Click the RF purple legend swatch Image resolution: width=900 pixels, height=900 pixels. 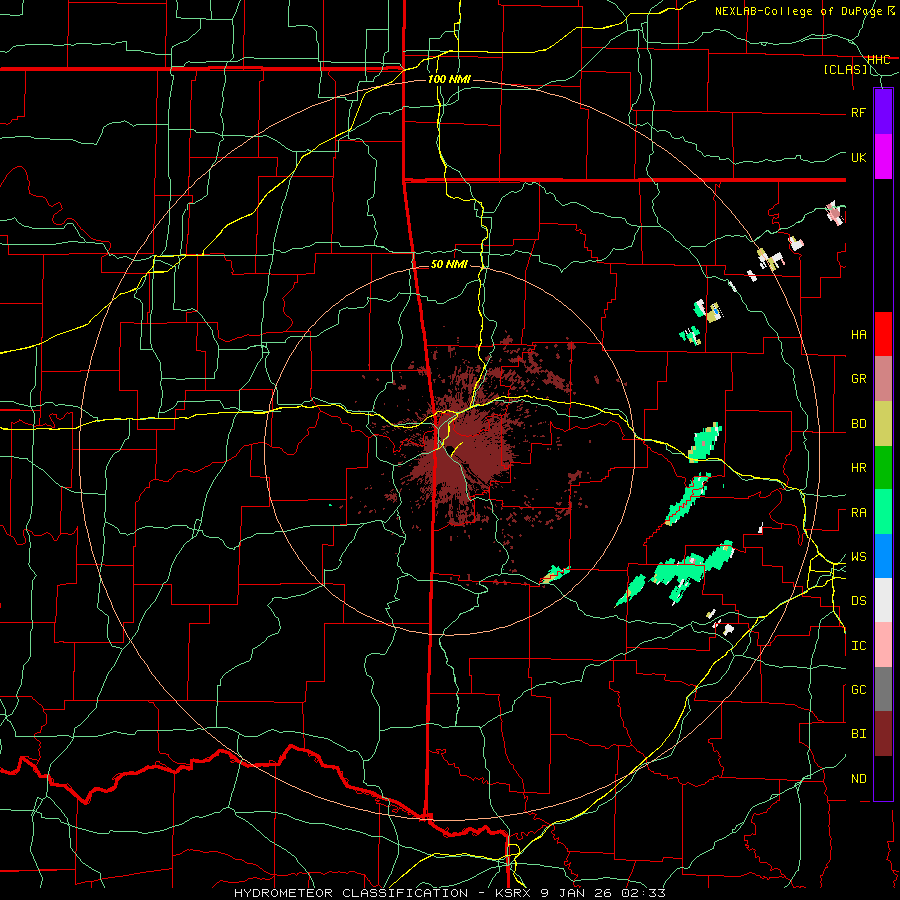(x=883, y=112)
